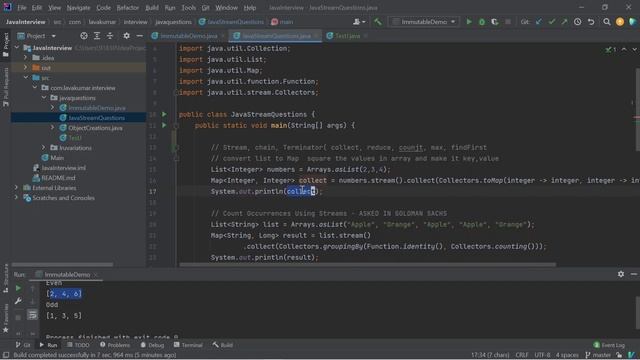Open Debug tool window button
640x360 pixels.
152,345
